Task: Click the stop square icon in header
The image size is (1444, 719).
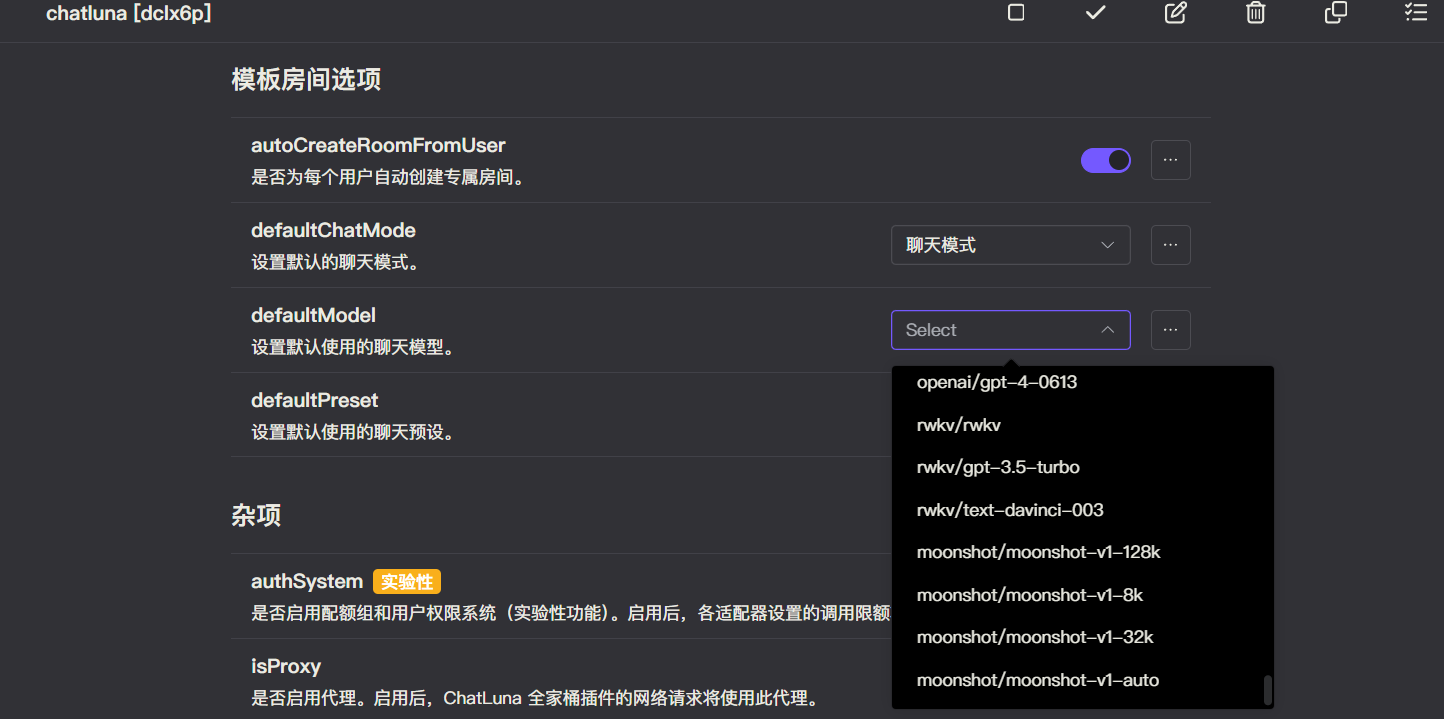Action: (1016, 13)
